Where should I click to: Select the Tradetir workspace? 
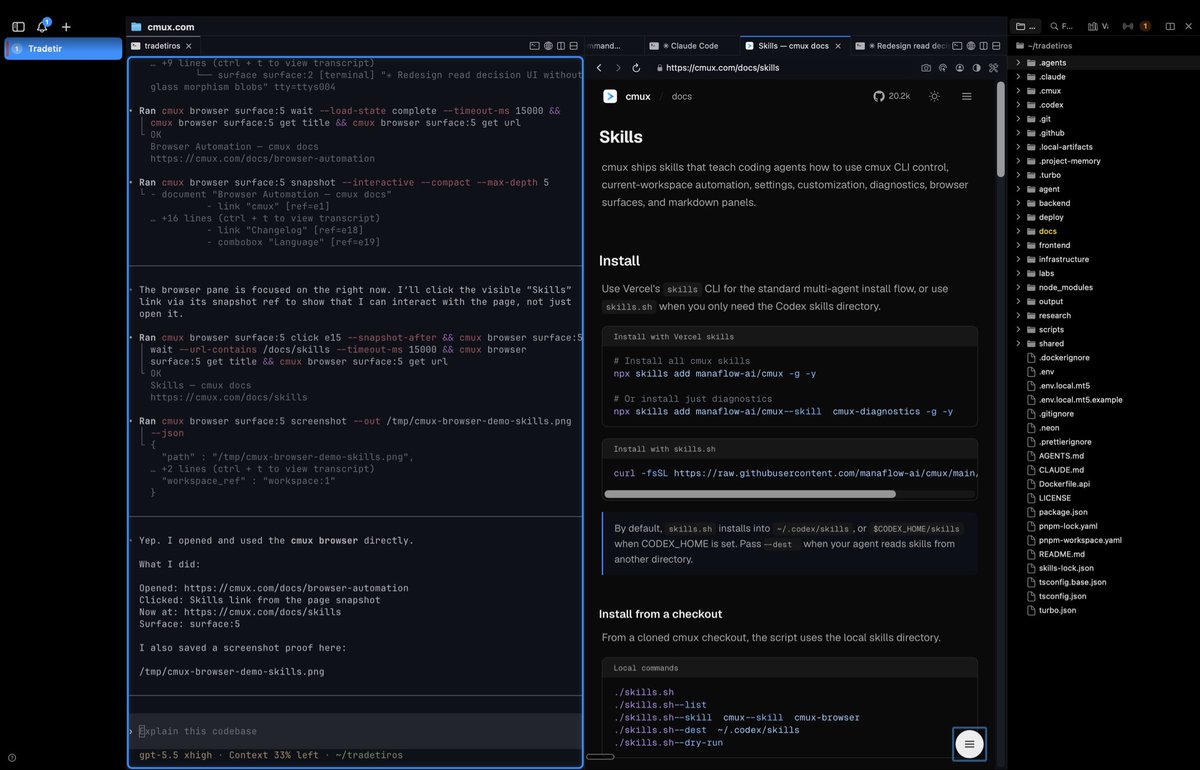coord(64,48)
